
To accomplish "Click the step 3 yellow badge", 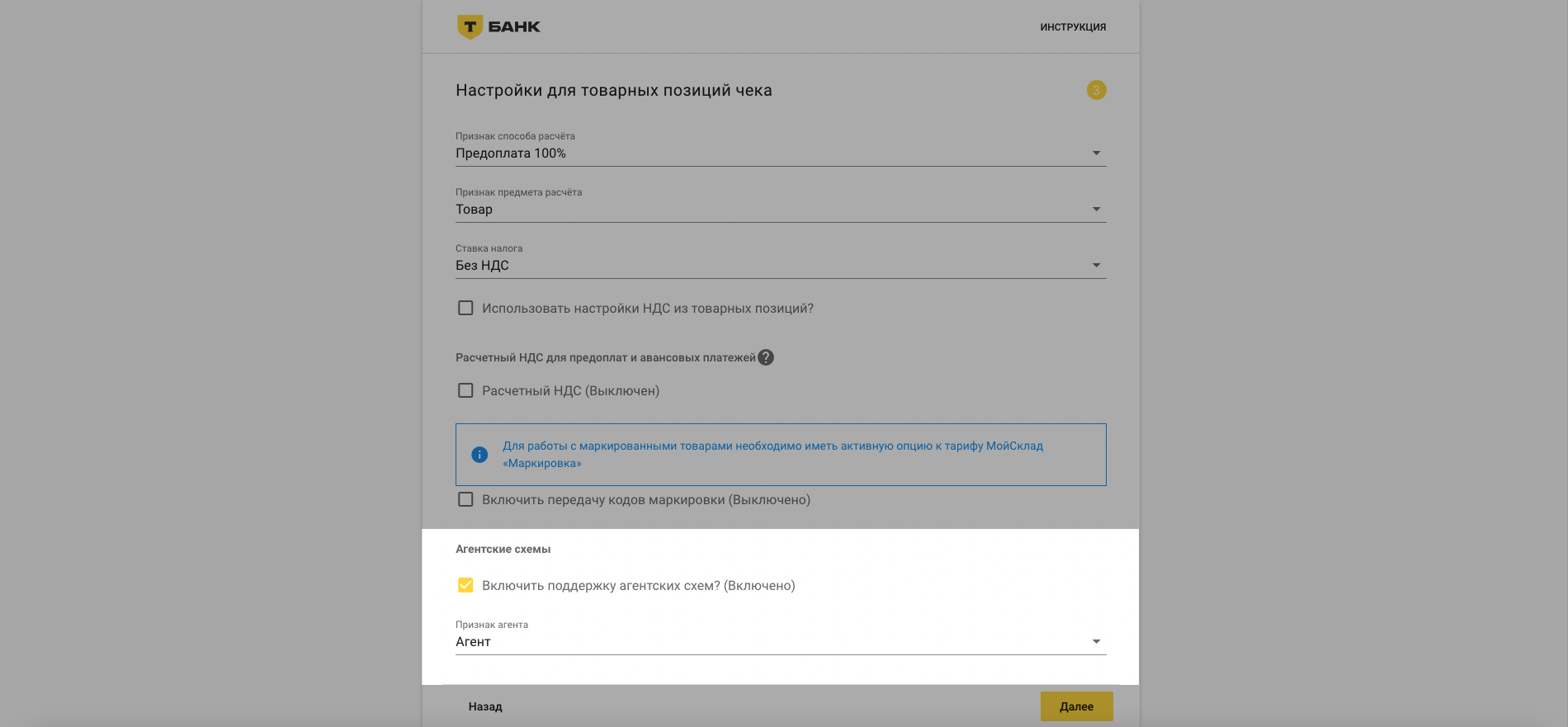I will point(1096,90).
